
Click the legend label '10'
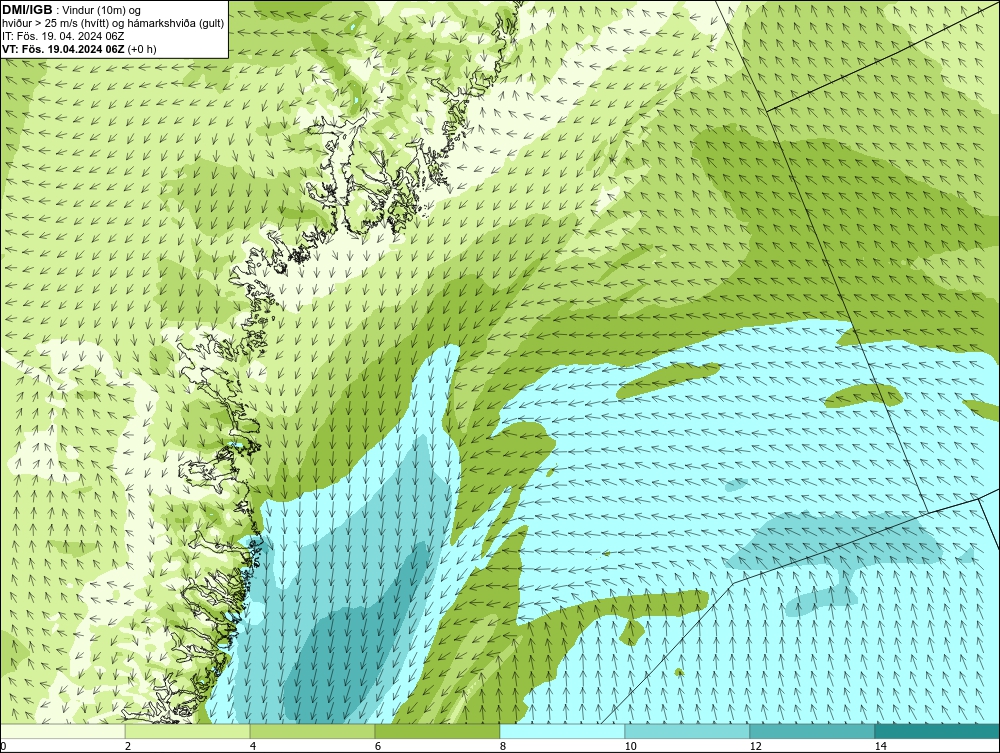coord(631,747)
